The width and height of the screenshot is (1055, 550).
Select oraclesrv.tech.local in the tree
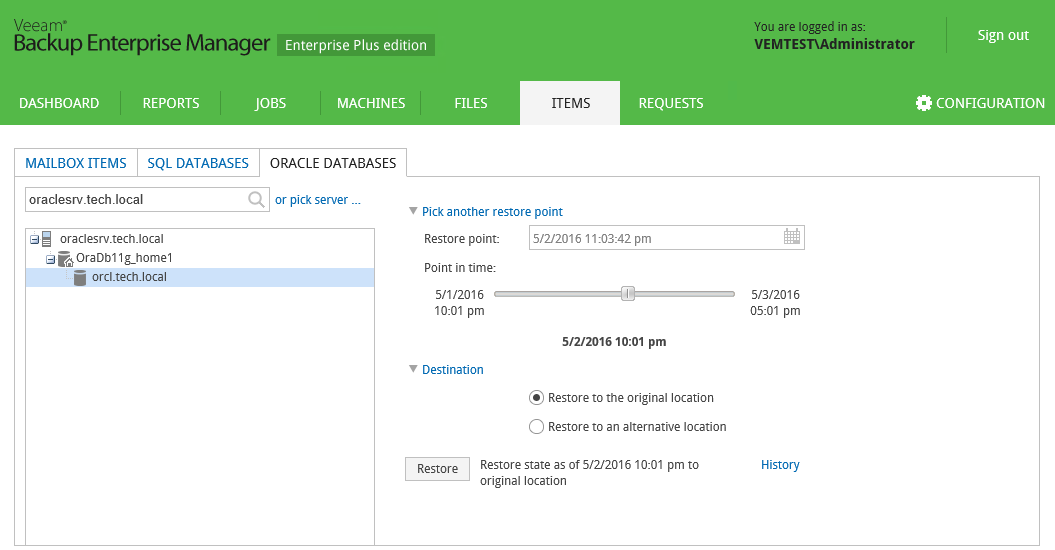[112, 239]
